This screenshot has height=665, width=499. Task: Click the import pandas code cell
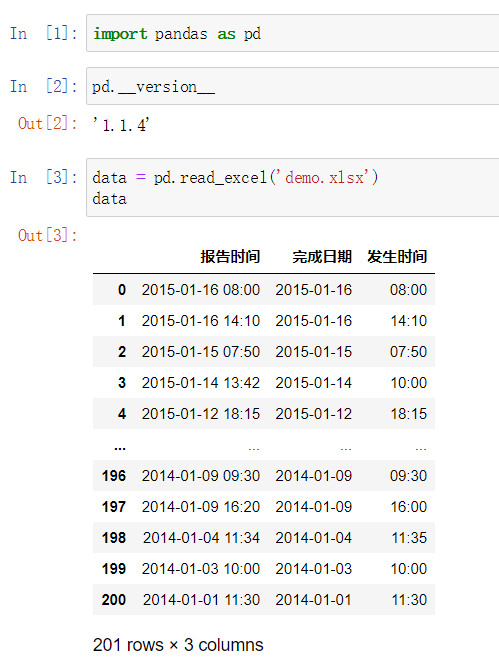tap(293, 33)
